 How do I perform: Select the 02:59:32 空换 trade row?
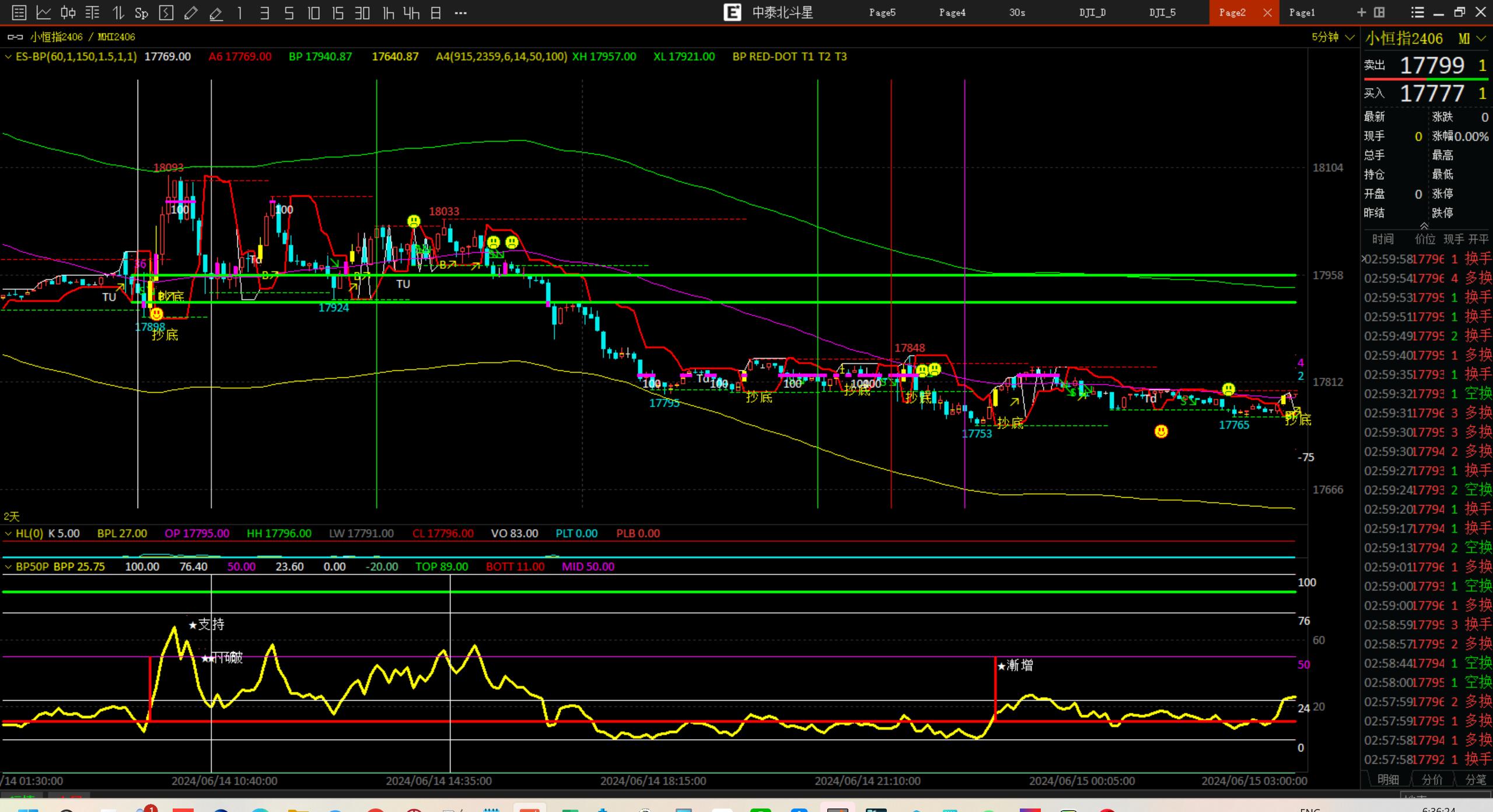1427,393
